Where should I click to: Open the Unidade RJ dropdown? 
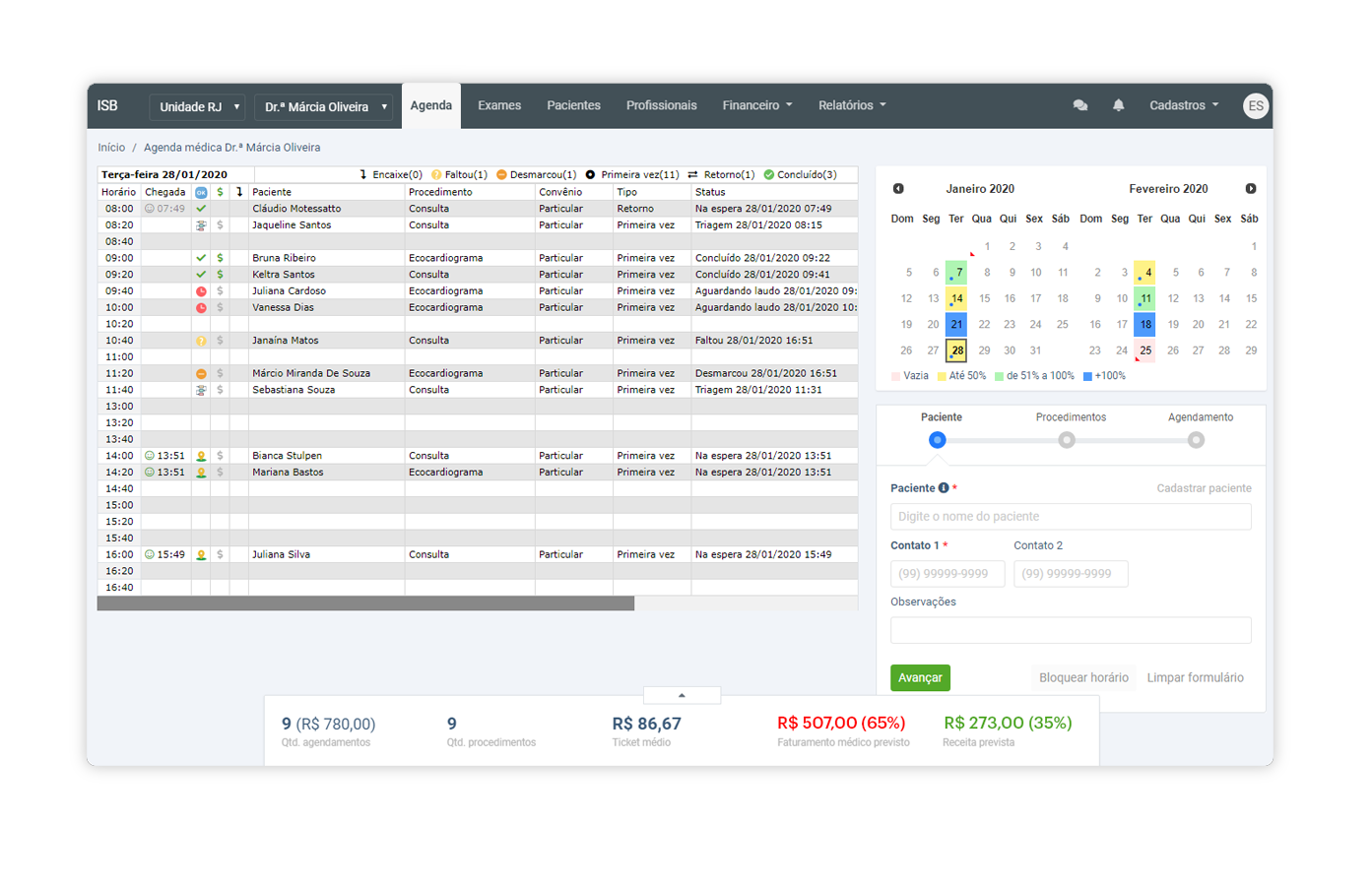tap(198, 106)
